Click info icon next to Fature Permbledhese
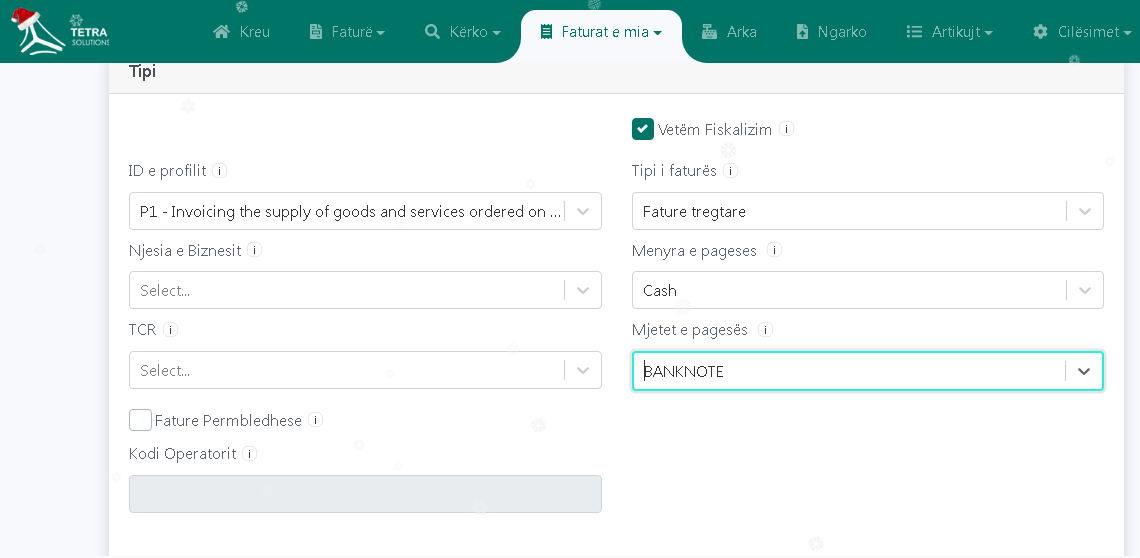The image size is (1140, 558). [x=316, y=420]
